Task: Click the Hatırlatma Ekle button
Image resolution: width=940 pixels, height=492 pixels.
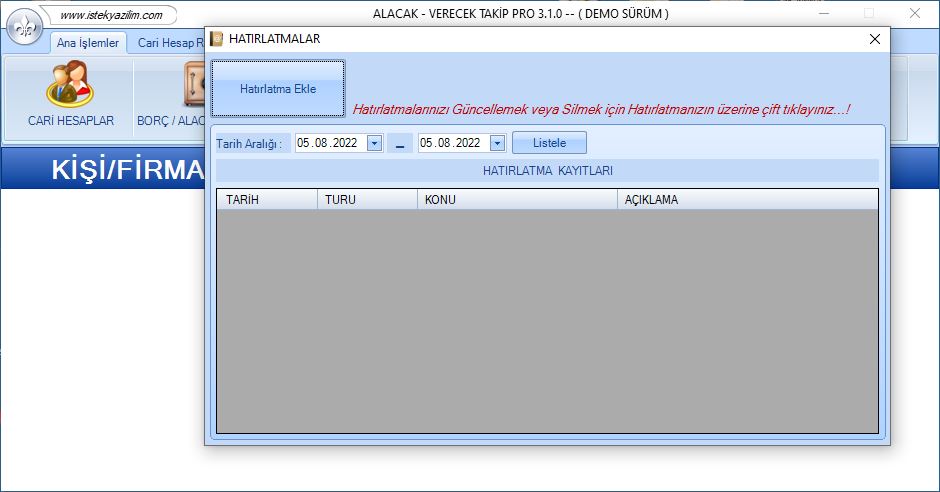Action: [278, 89]
